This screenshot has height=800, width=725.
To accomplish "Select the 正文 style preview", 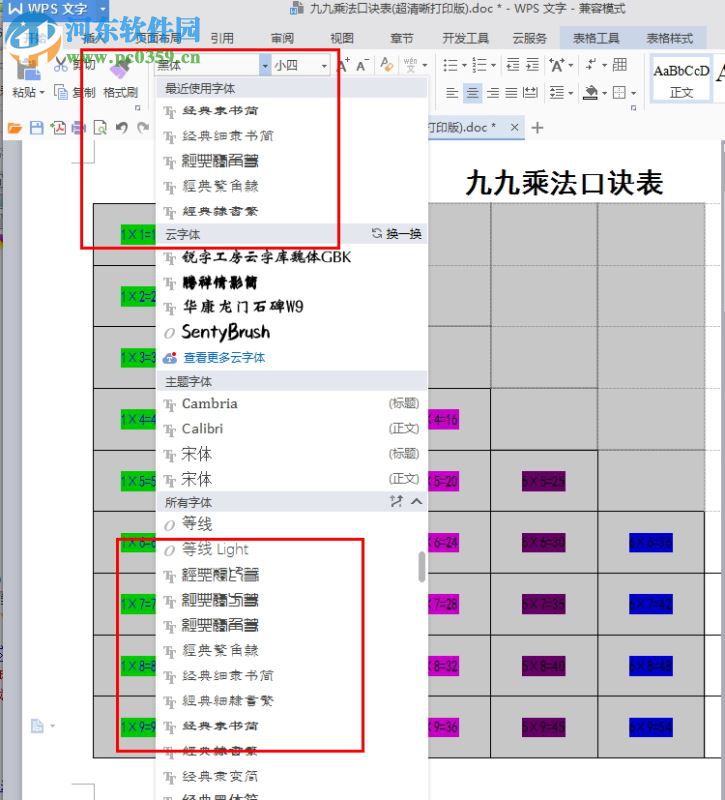I will click(x=681, y=80).
